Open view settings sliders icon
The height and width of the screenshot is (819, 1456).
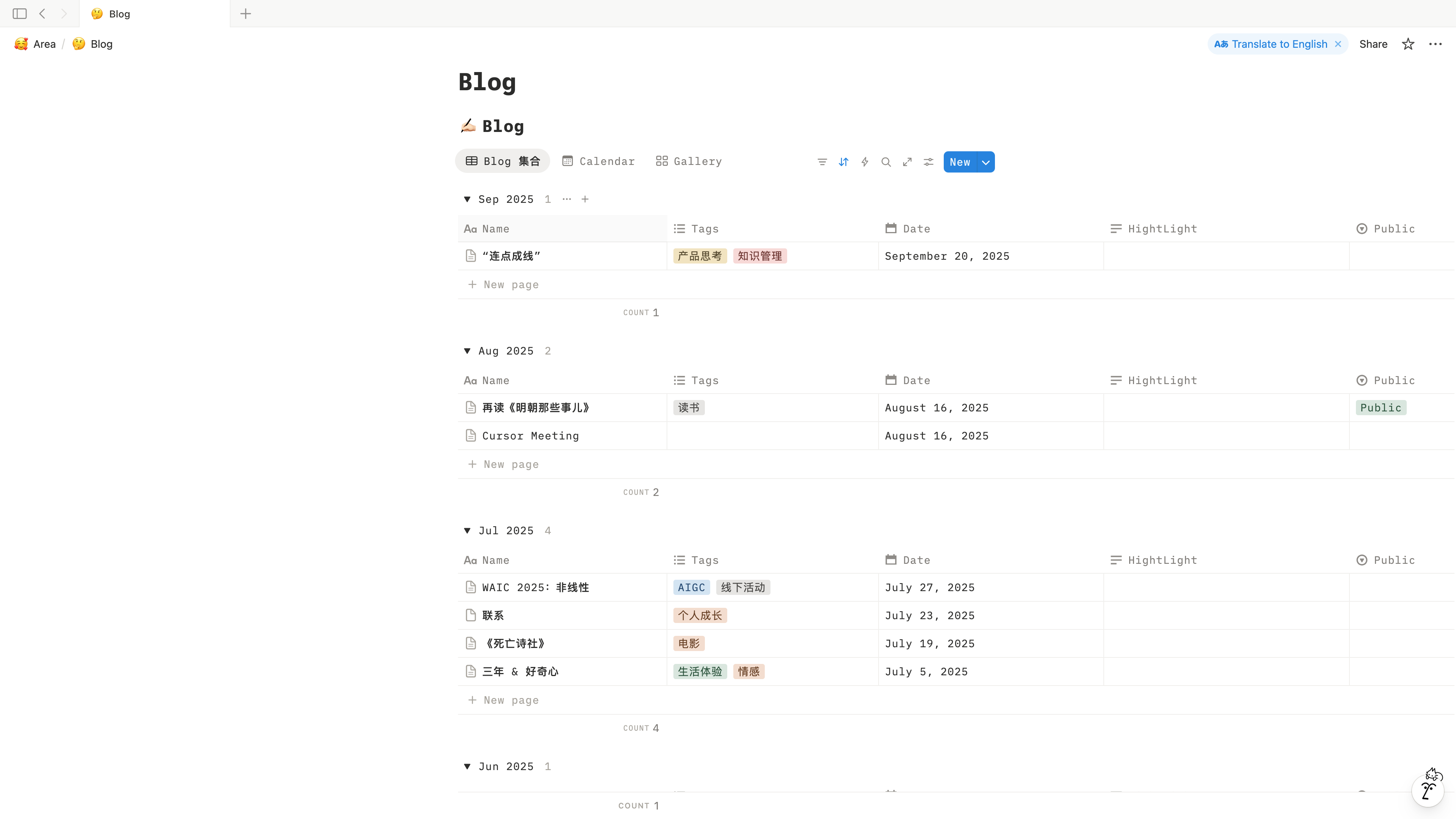tap(928, 162)
